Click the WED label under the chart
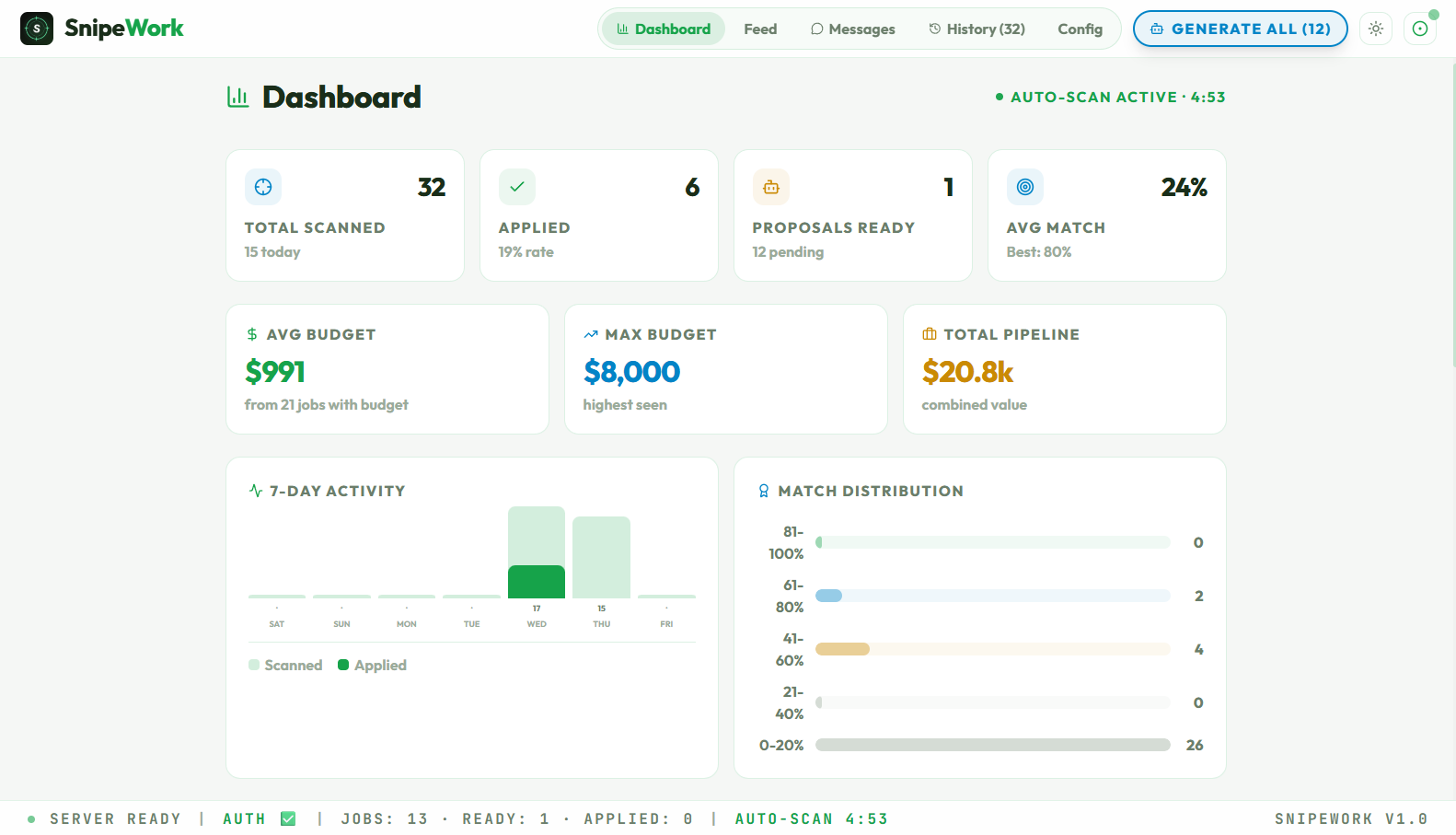Screen dimensions: 1456x835 click(x=537, y=624)
